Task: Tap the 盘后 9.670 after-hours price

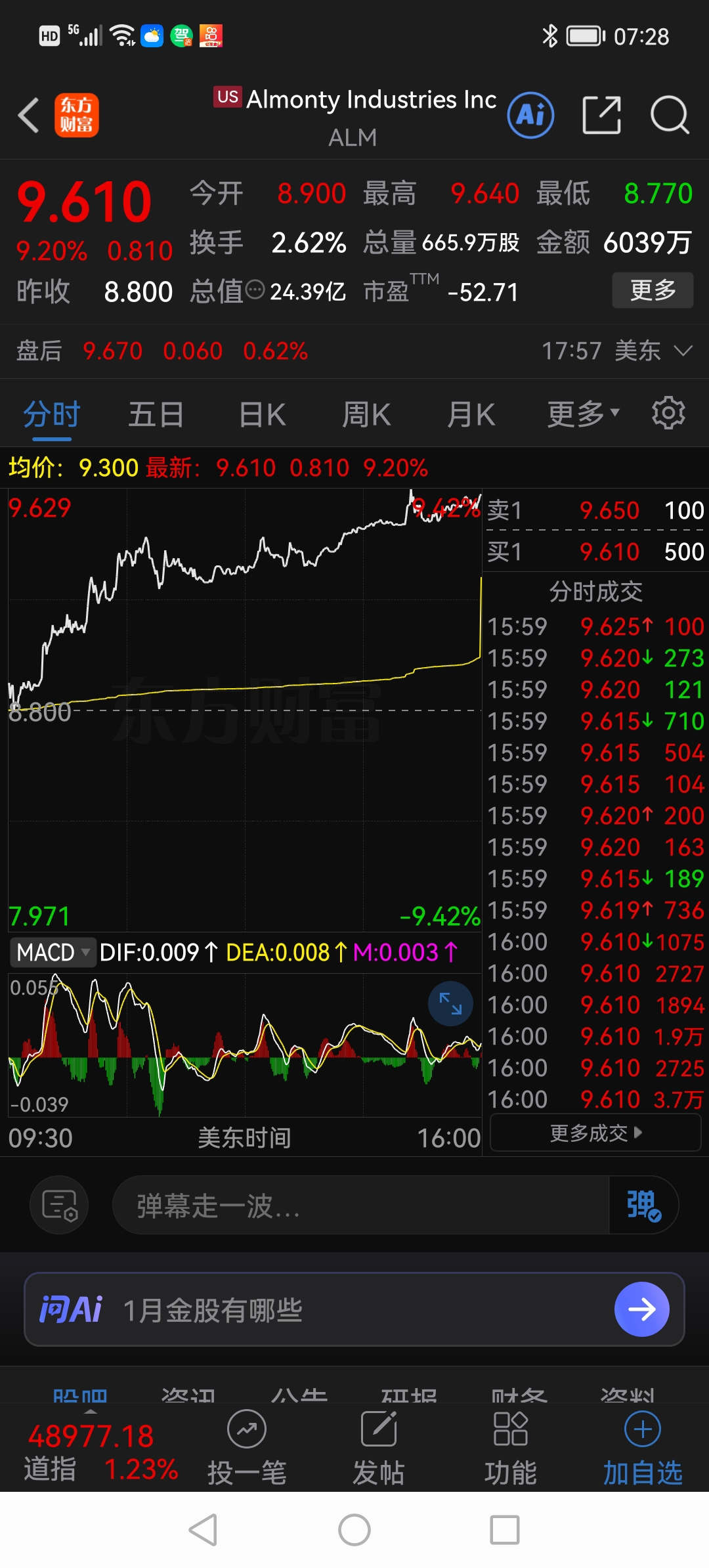Action: pyautogui.click(x=112, y=351)
